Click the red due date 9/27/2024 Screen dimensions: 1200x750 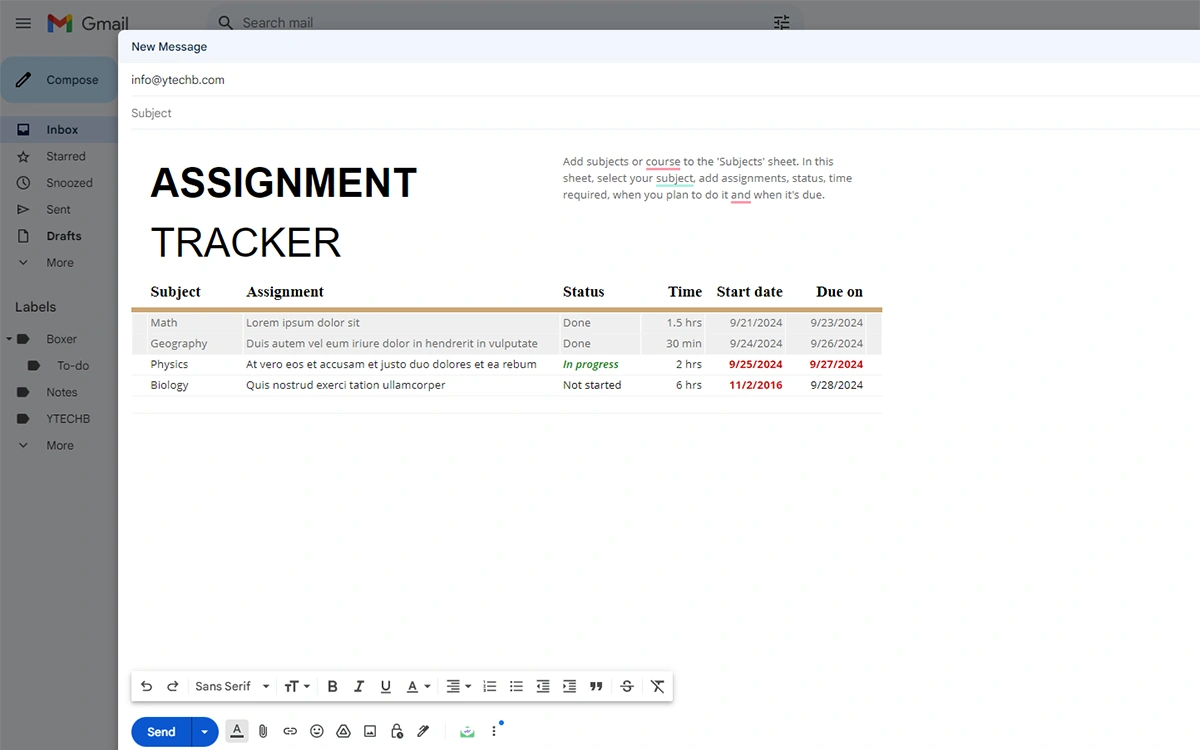pyautogui.click(x=836, y=365)
